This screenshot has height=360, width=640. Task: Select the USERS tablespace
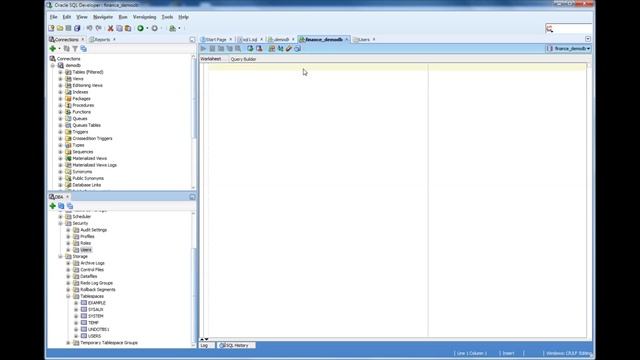point(94,336)
